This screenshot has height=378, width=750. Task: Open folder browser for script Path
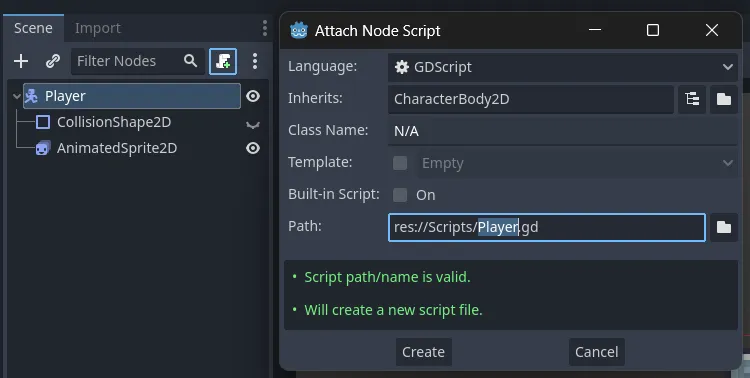(x=724, y=227)
